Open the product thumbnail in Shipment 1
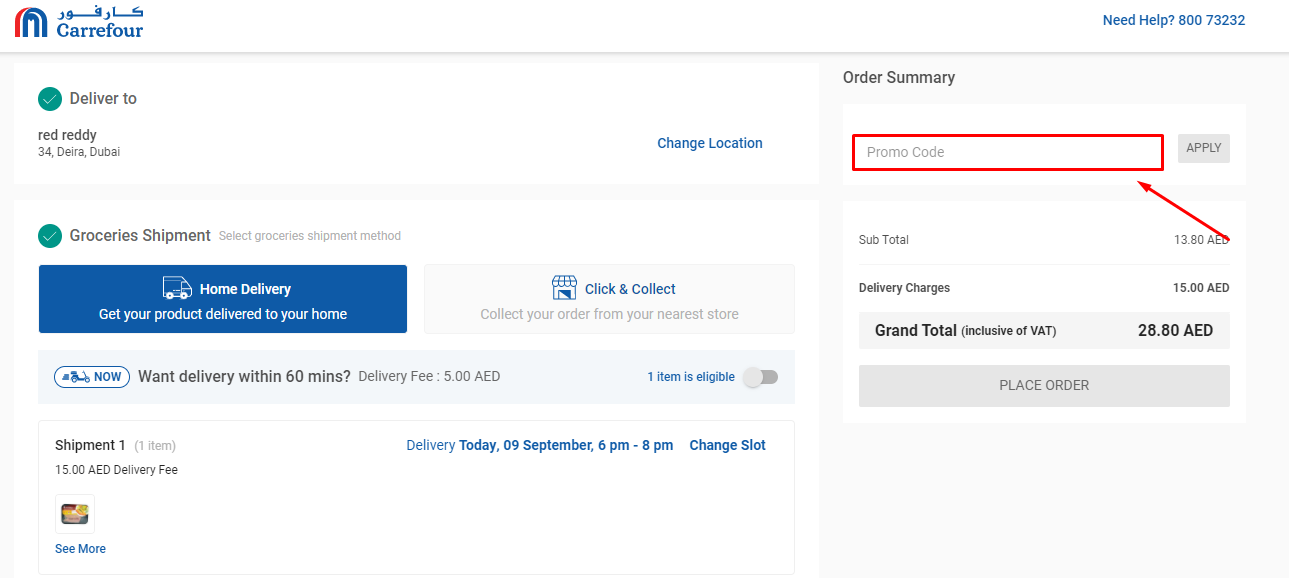 pos(75,514)
